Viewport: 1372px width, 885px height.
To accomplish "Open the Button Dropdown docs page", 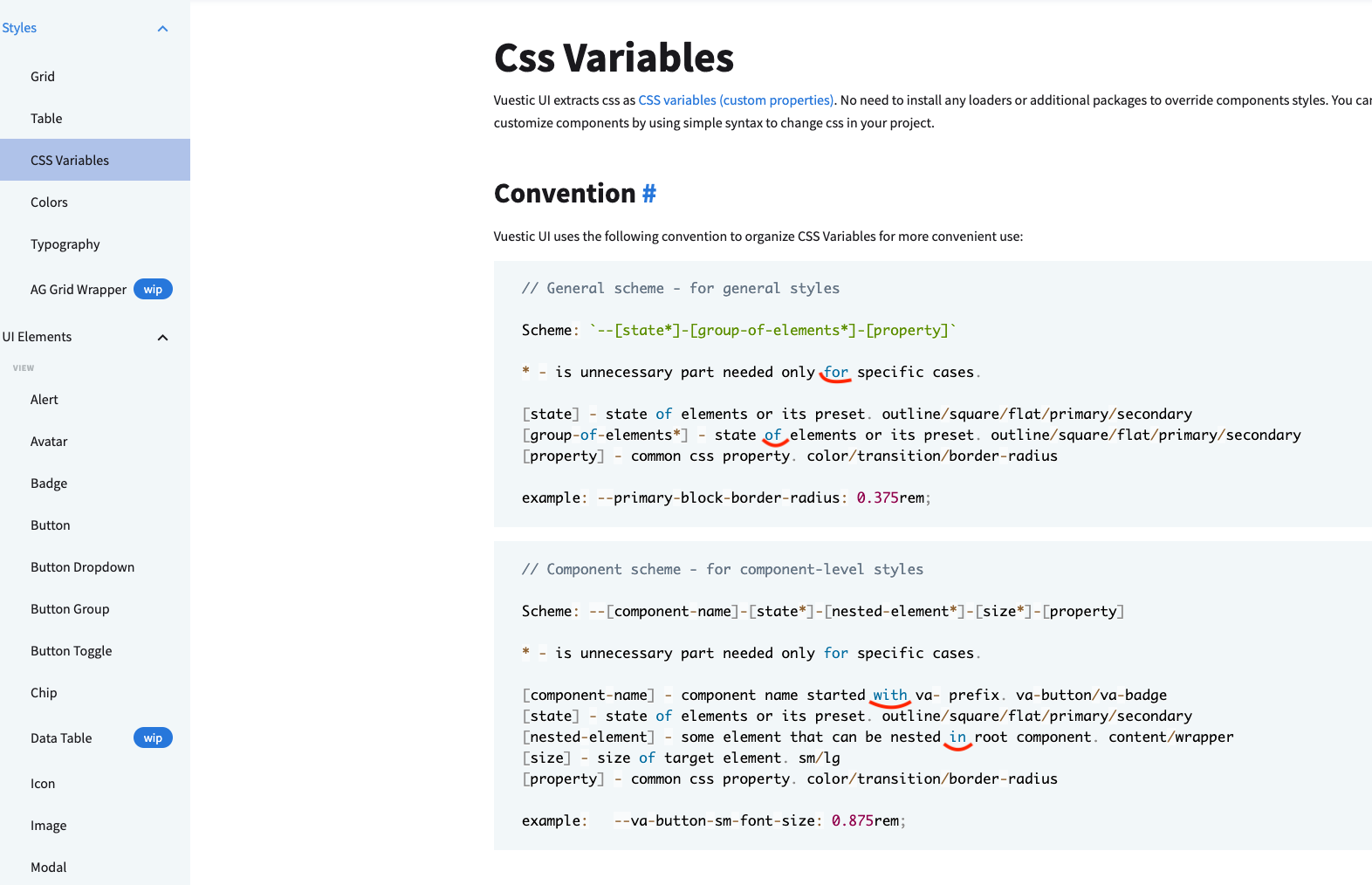I will (82, 566).
